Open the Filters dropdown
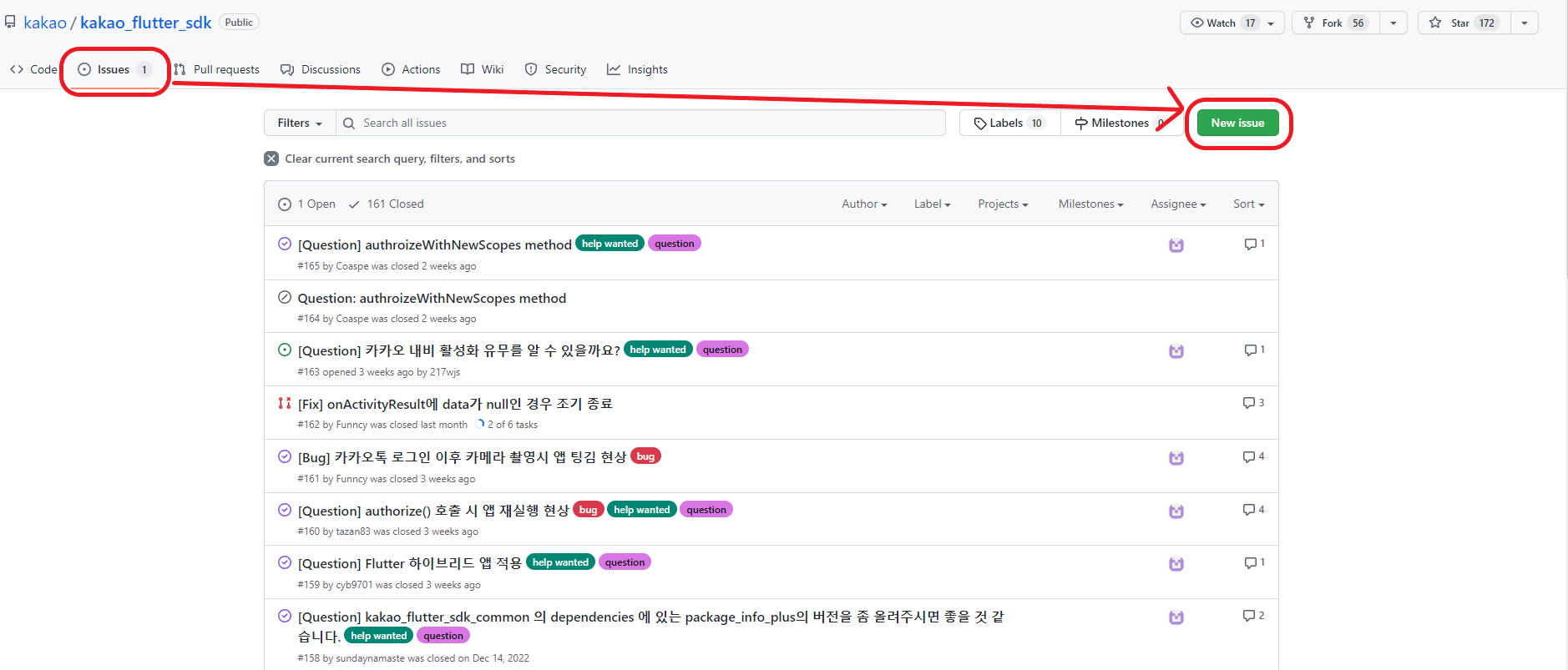1568x670 pixels. point(300,123)
